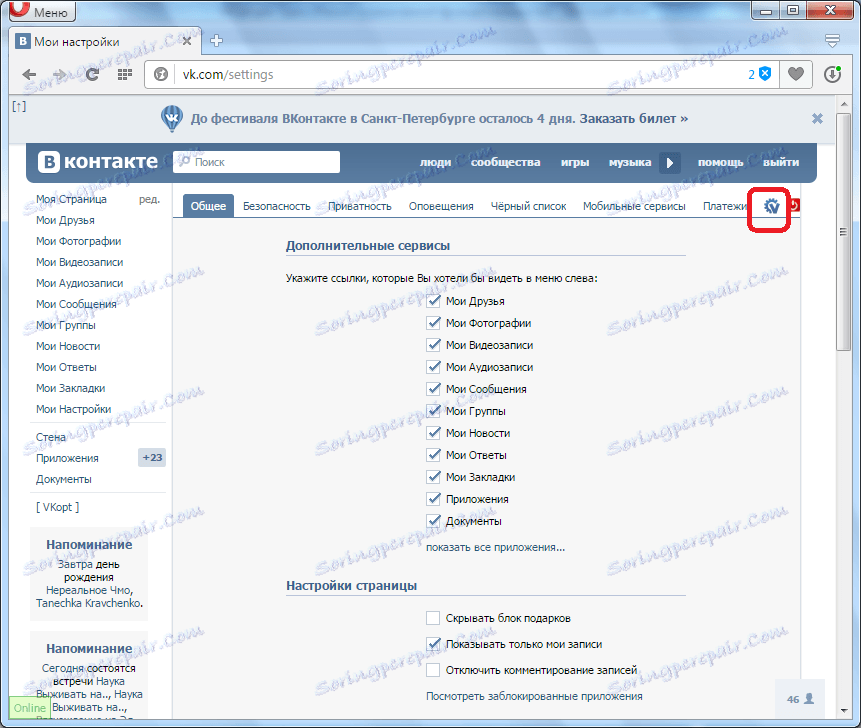Open 'Заказать билет »' banner link
Screen dimensions: 861x728
pos(634,119)
